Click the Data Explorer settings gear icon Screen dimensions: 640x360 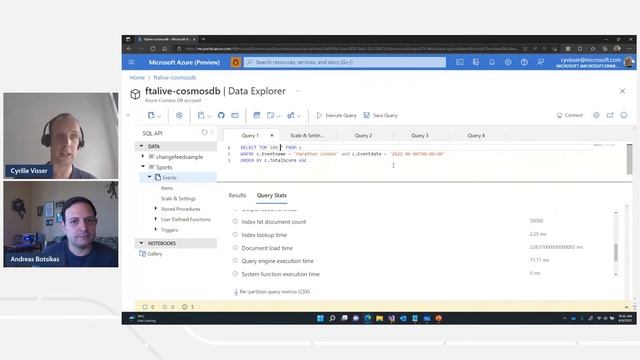pos(596,116)
